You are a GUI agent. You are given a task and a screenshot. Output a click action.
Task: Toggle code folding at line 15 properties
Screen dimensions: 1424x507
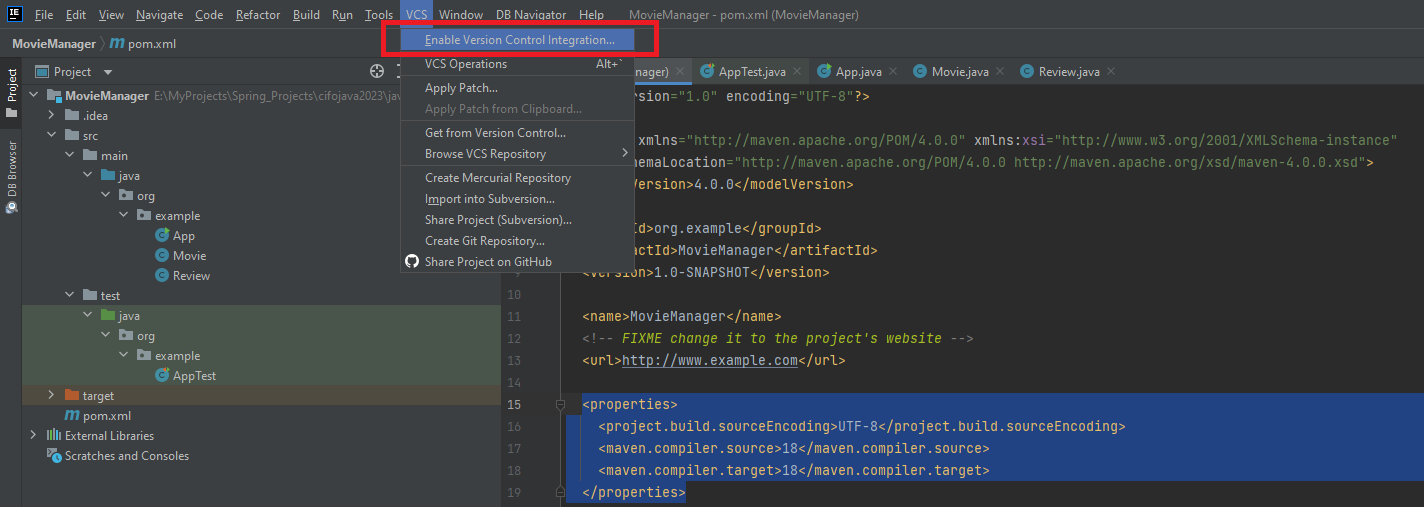[560, 405]
